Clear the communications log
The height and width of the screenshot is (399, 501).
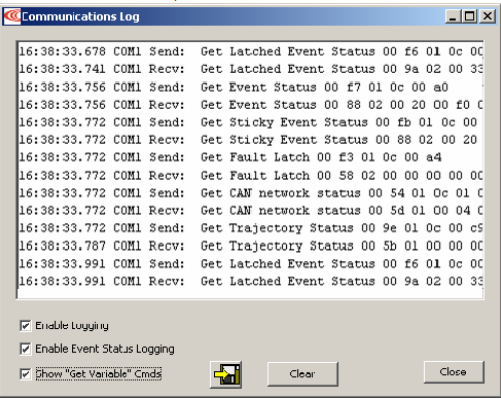(x=303, y=374)
